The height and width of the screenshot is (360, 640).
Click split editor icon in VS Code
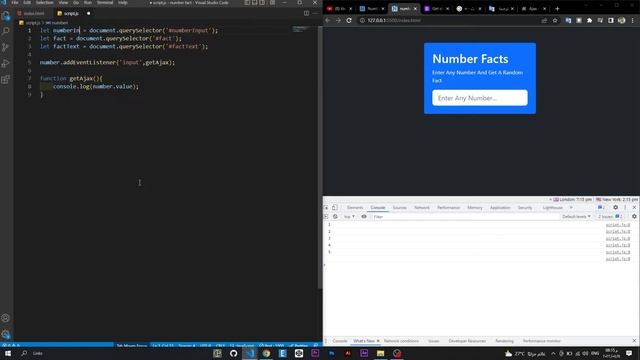click(306, 13)
